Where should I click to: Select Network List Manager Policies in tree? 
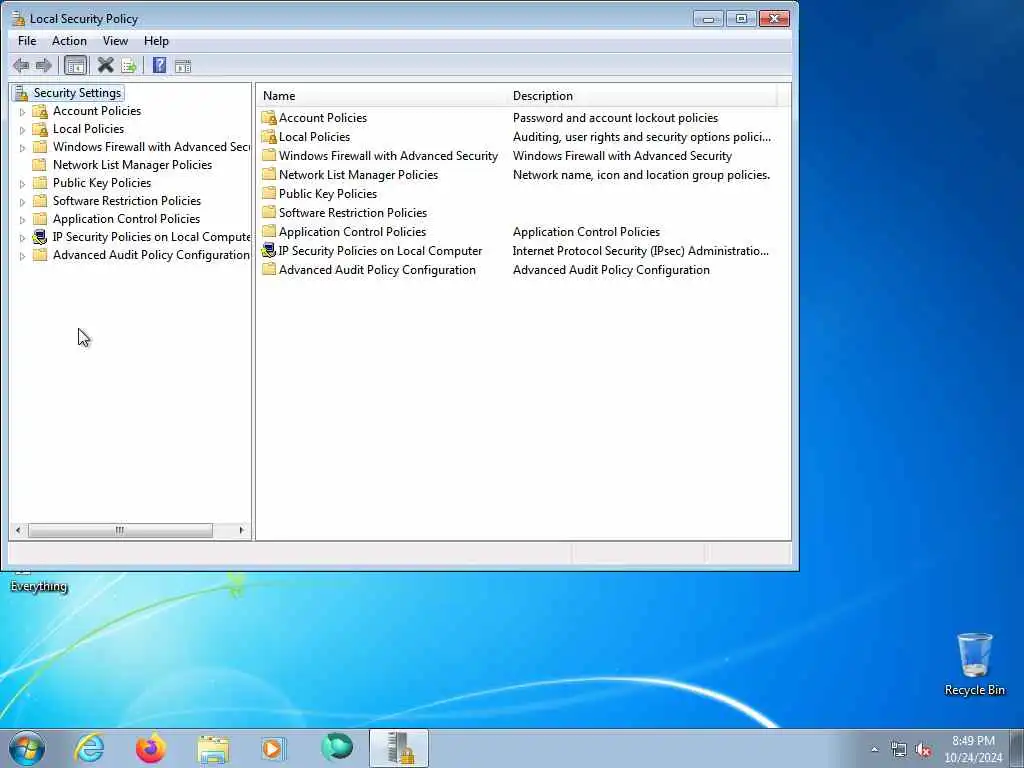132,165
